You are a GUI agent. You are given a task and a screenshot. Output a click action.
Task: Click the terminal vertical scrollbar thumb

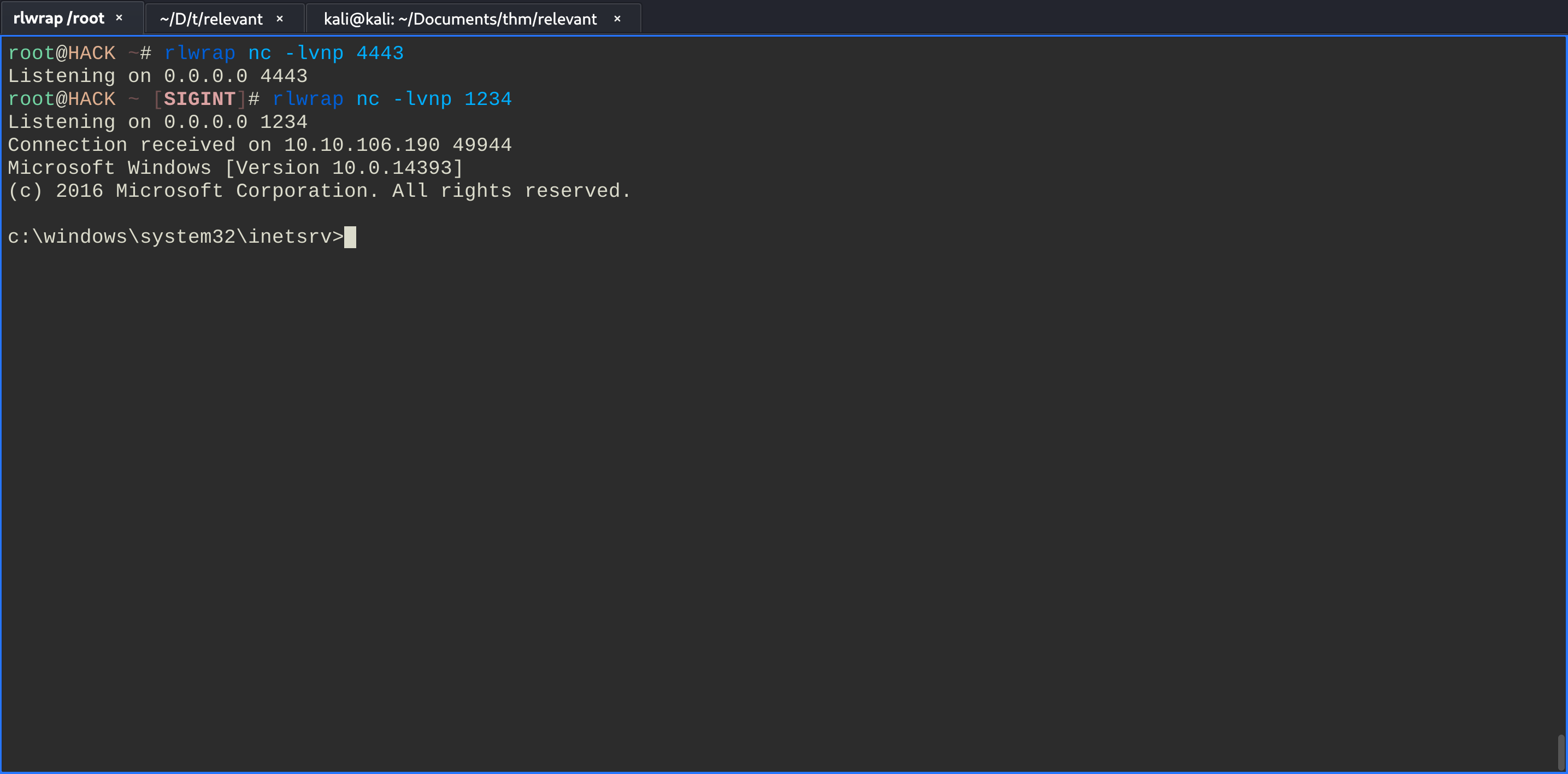pyautogui.click(x=1561, y=752)
